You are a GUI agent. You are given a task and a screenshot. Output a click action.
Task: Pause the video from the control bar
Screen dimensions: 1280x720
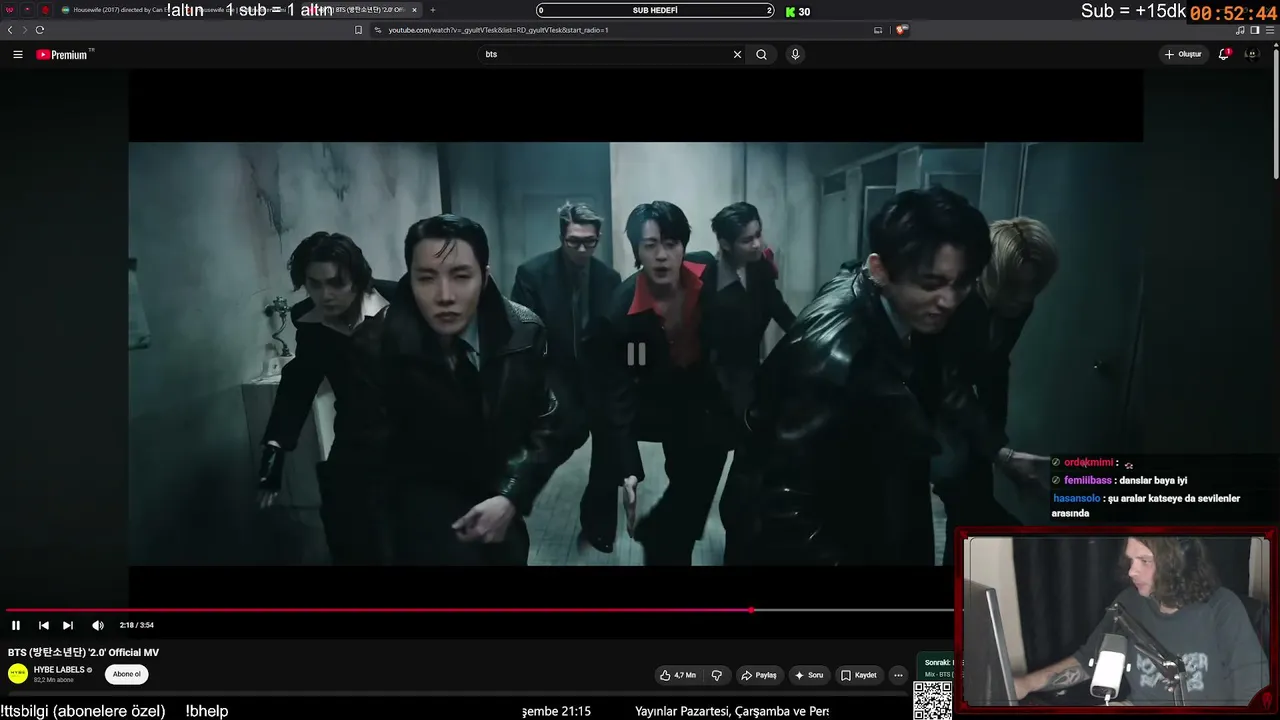tap(16, 625)
